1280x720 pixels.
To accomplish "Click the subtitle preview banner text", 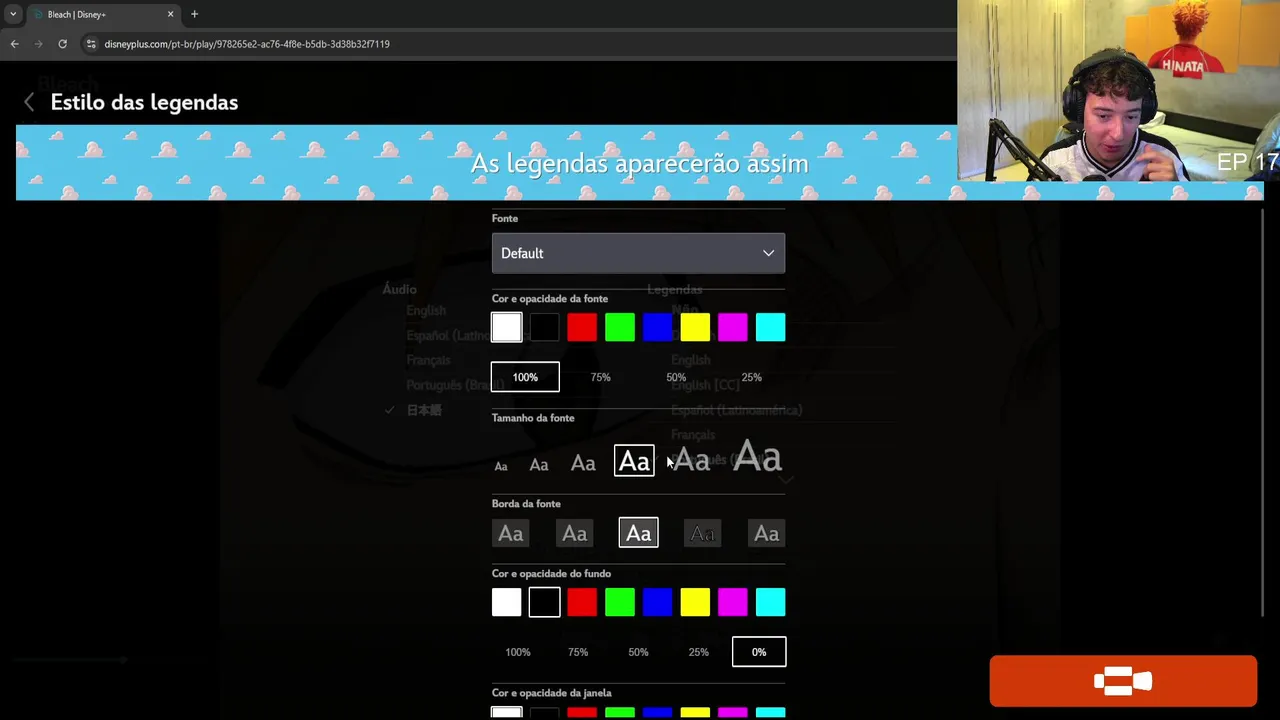I will 639,163.
